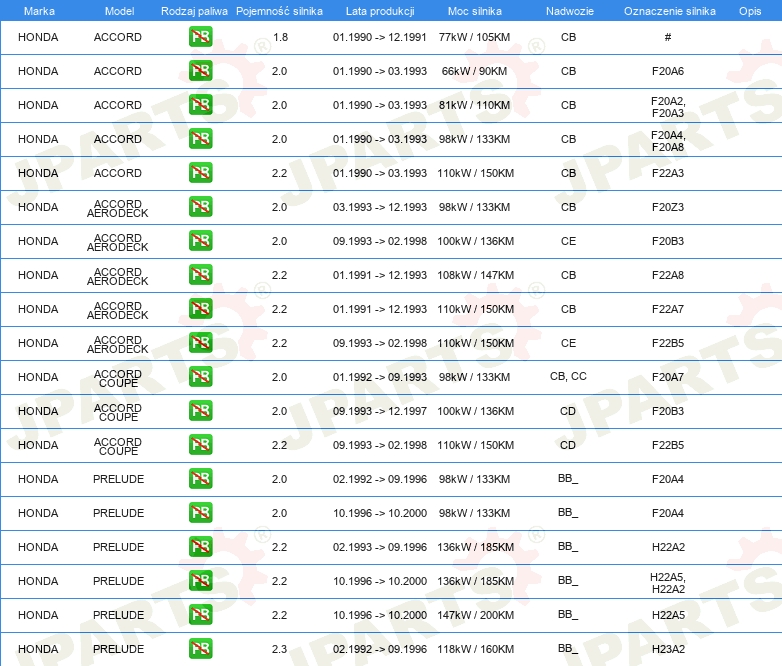
Task: Select the F22A7 engine code cell
Action: pos(668,308)
